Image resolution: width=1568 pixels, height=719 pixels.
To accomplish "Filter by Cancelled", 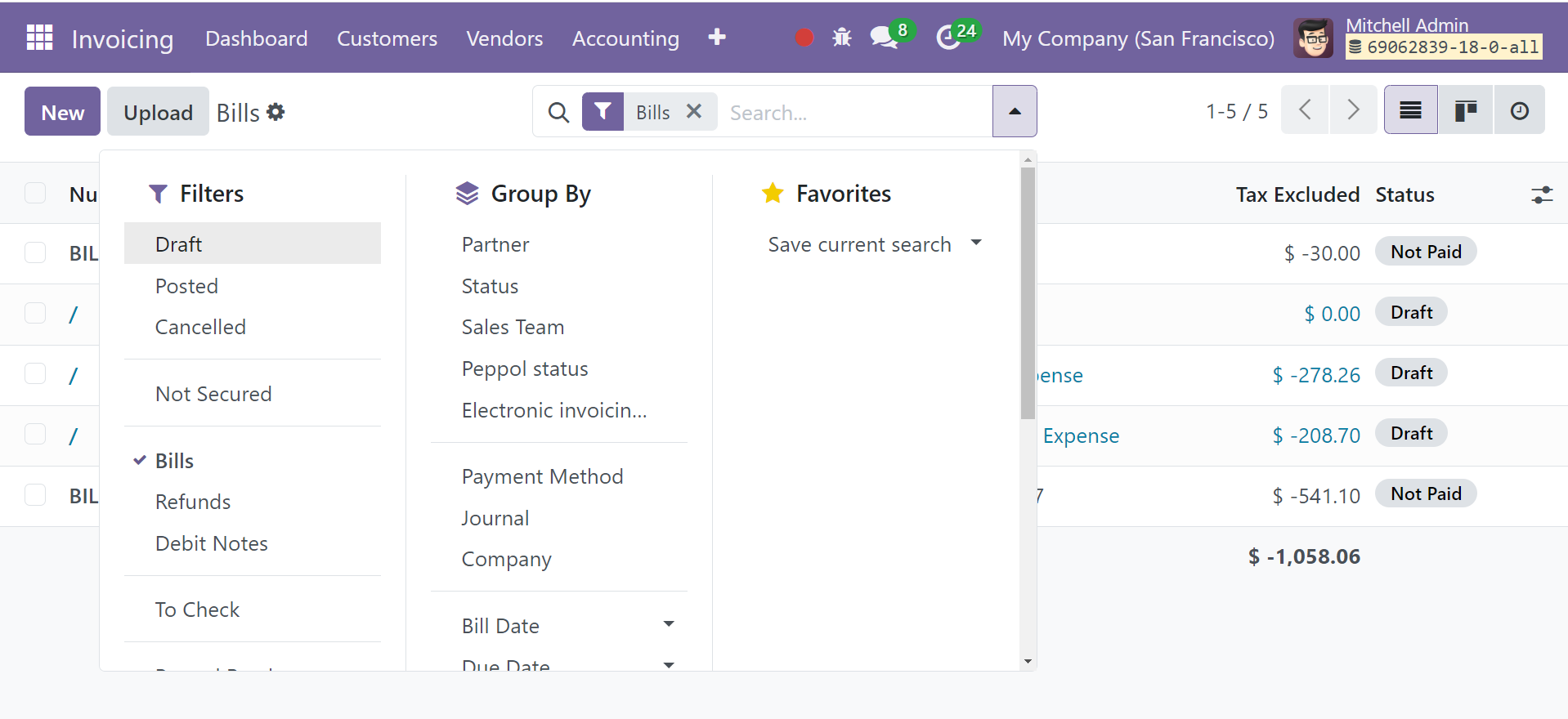I will click(x=253, y=327).
